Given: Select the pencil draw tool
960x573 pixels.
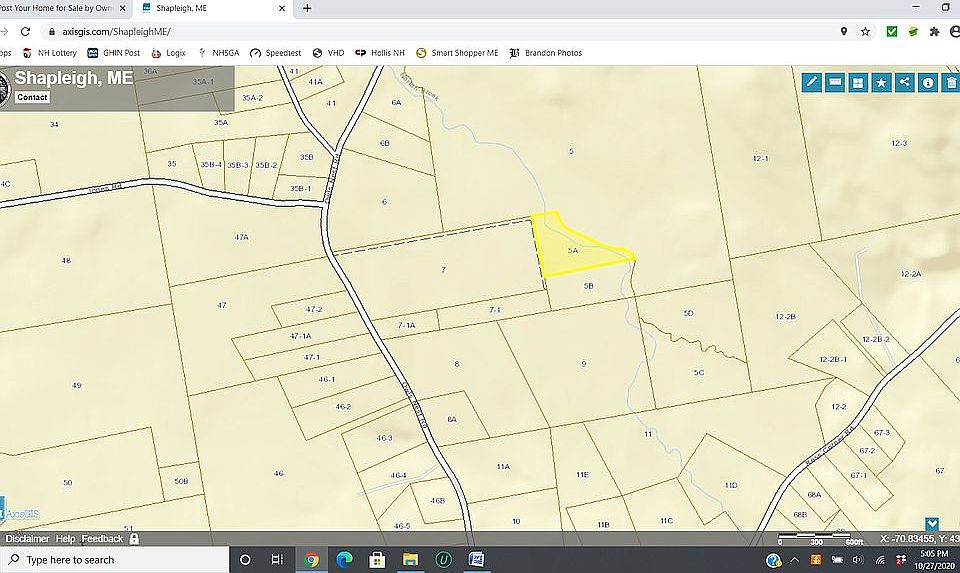Looking at the screenshot, I should [x=811, y=82].
